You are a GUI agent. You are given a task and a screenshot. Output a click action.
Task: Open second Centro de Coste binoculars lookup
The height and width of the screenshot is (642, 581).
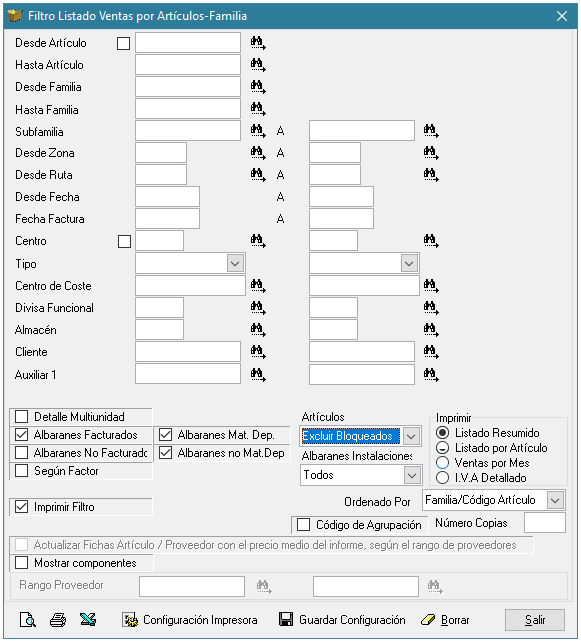pyautogui.click(x=431, y=285)
